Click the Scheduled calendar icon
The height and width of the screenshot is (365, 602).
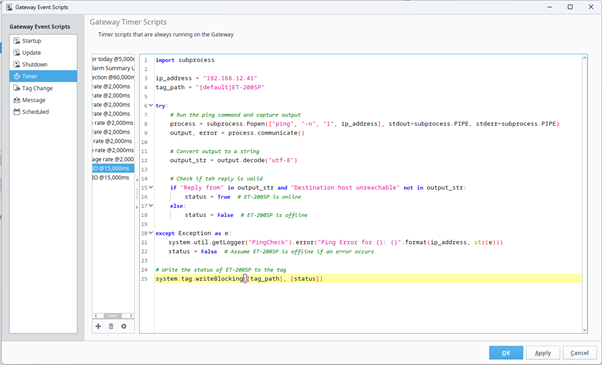17,112
